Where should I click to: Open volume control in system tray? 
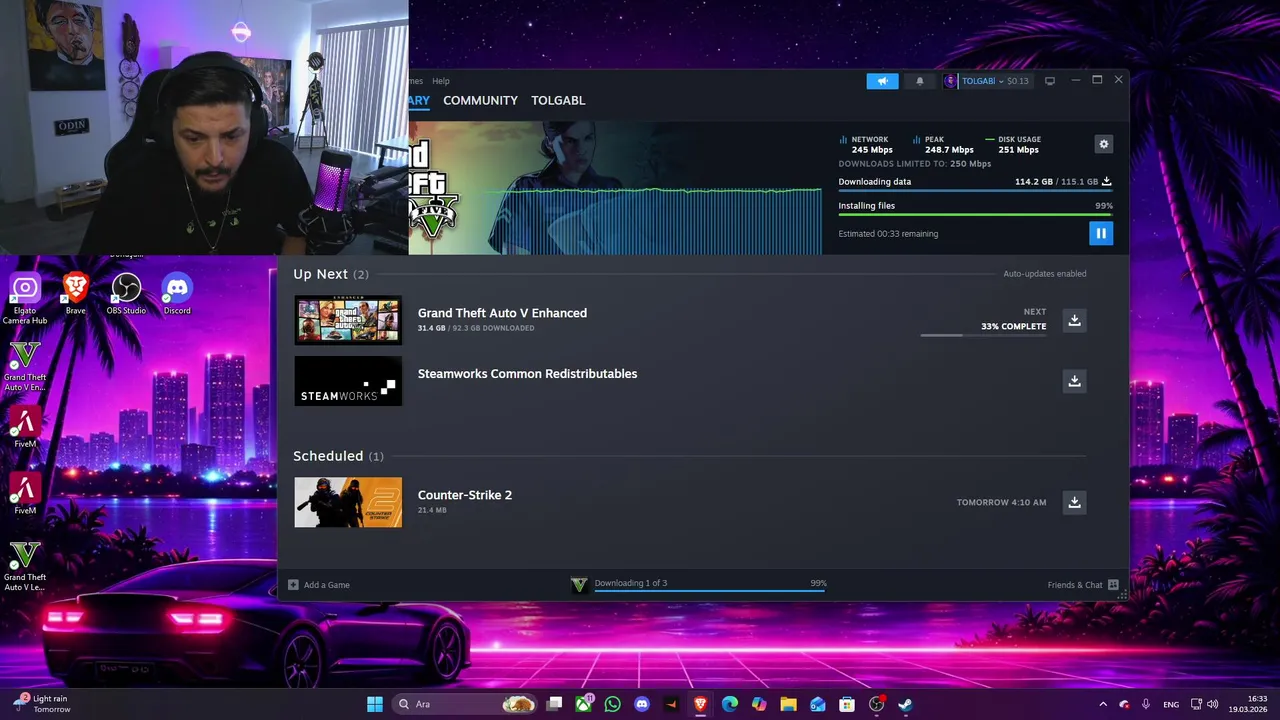tap(1213, 704)
